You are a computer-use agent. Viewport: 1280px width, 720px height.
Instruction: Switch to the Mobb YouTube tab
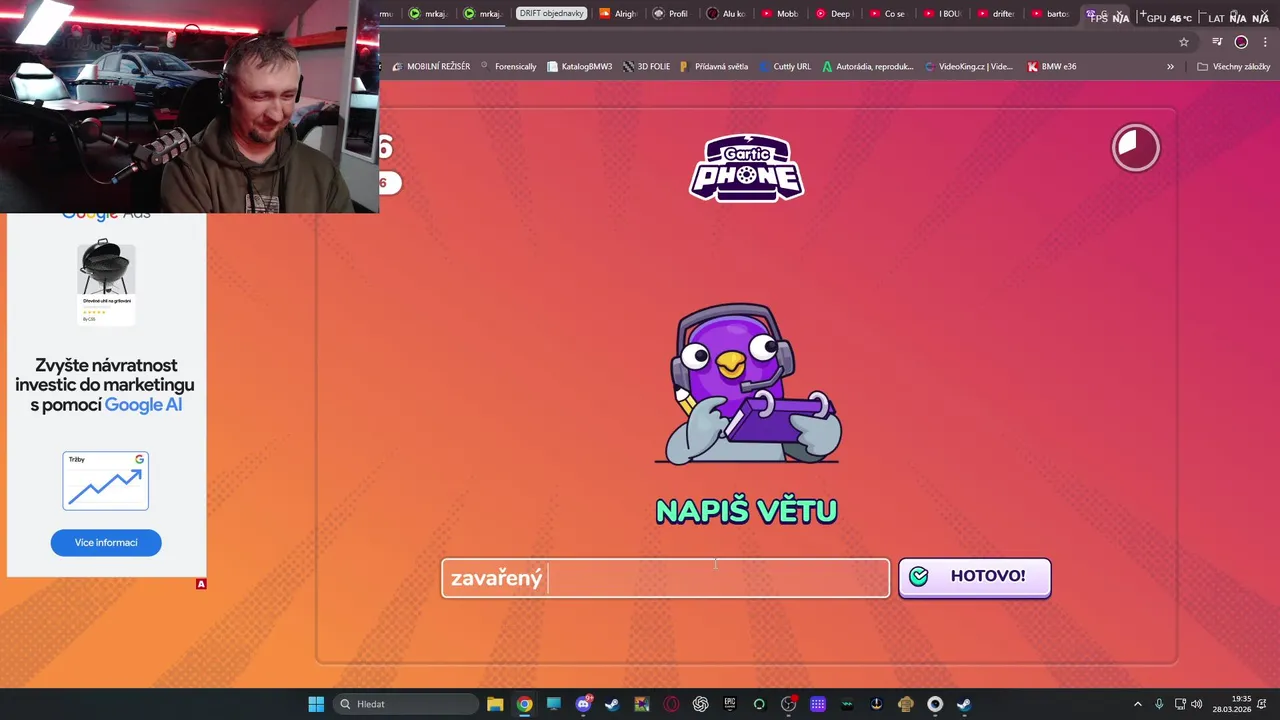point(780,14)
